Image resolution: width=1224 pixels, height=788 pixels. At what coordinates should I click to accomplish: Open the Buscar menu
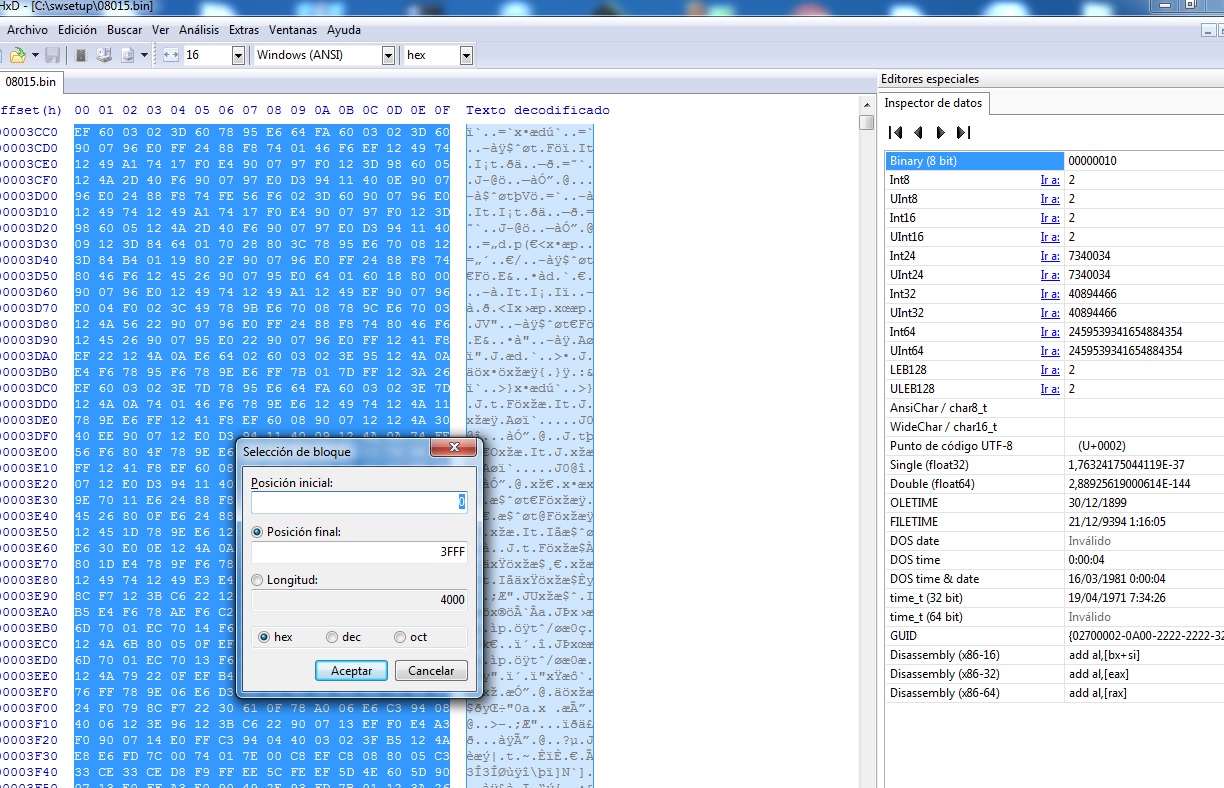(124, 30)
